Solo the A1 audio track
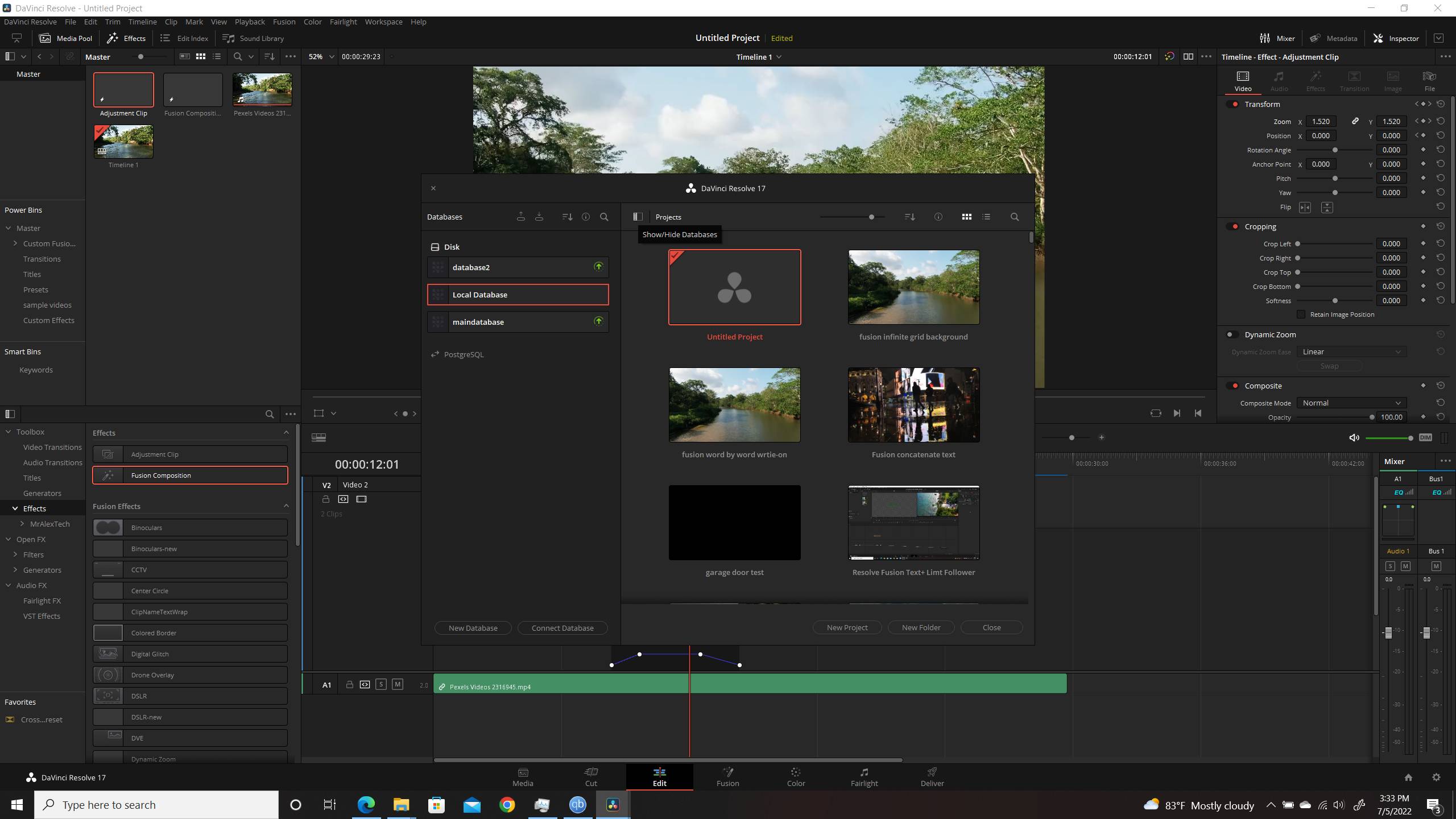1456x819 pixels. pyautogui.click(x=381, y=684)
